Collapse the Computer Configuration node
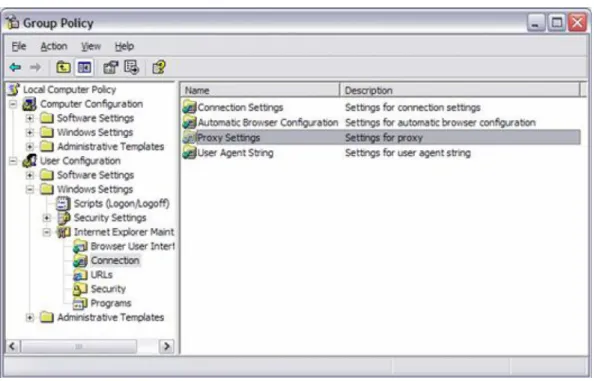The image size is (594, 381). (x=13, y=104)
